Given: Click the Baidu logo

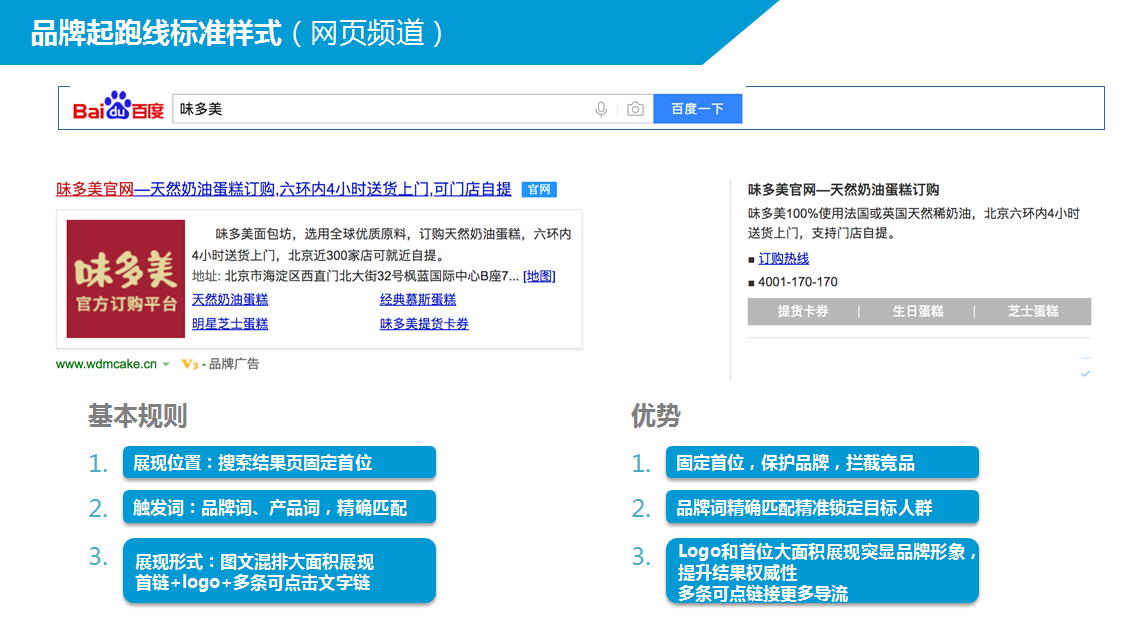Looking at the screenshot, I should 118,106.
